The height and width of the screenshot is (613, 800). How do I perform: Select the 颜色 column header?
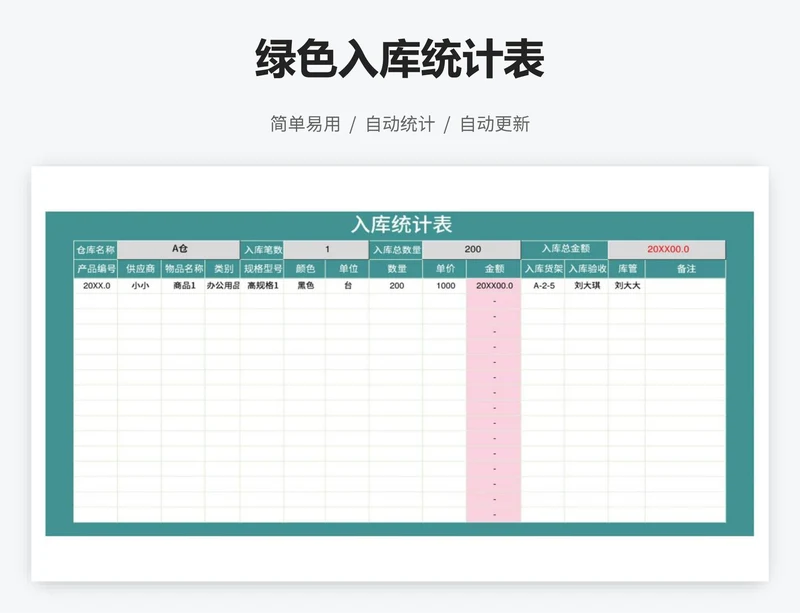point(305,268)
